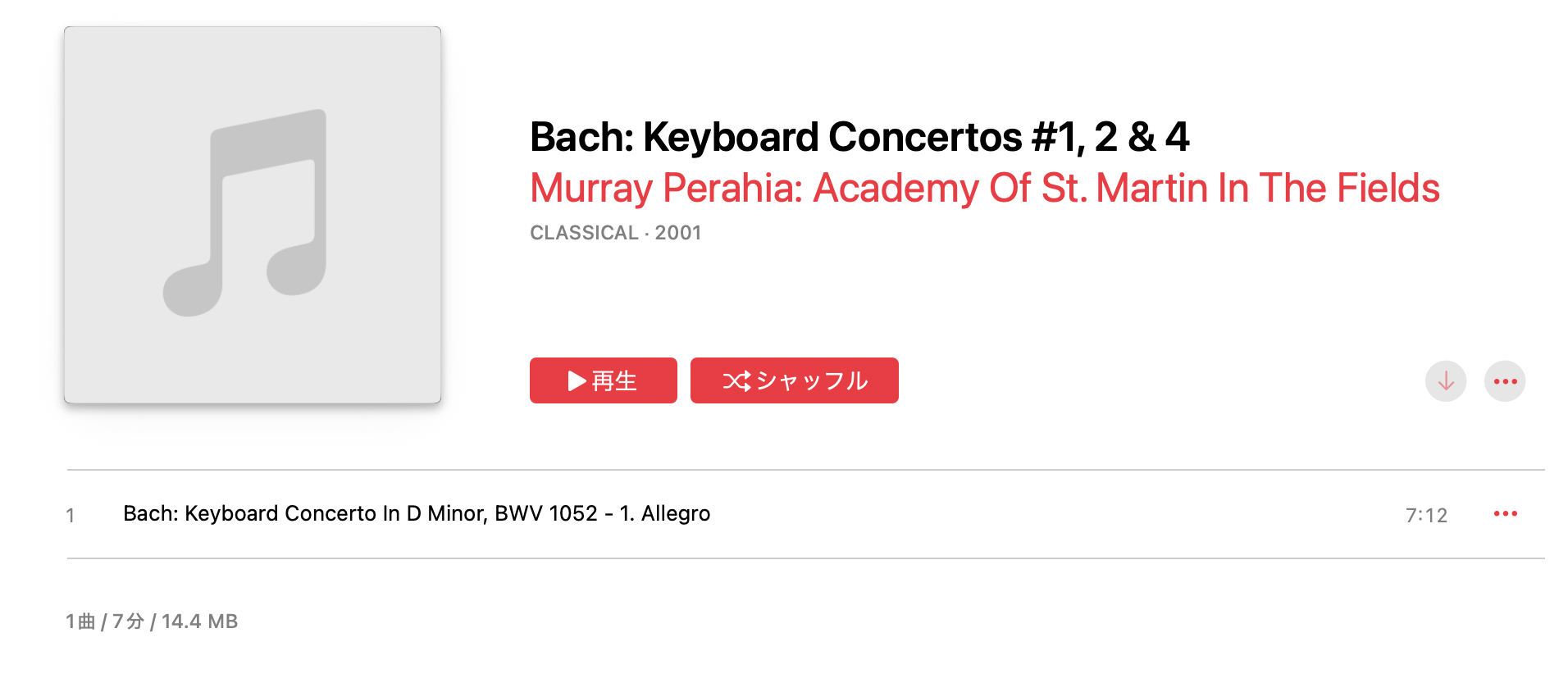Click the CLASSICAL genre label
Viewport: 1568px width, 674px height.
(x=584, y=233)
